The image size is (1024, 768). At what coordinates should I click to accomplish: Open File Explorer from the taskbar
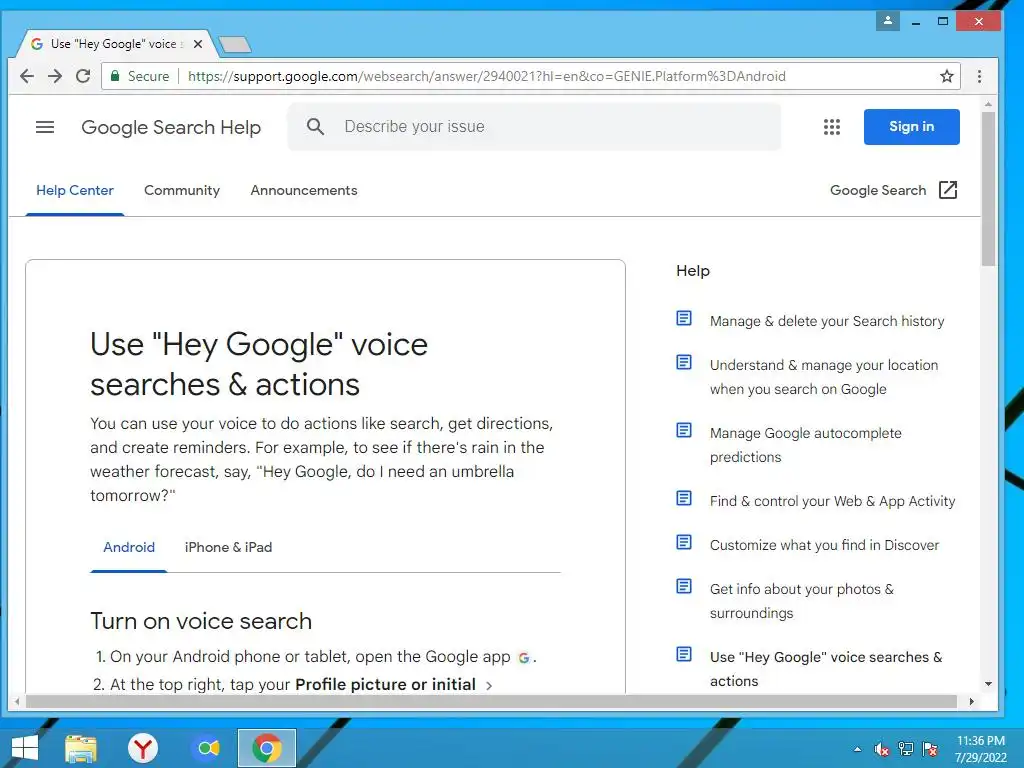coord(81,748)
